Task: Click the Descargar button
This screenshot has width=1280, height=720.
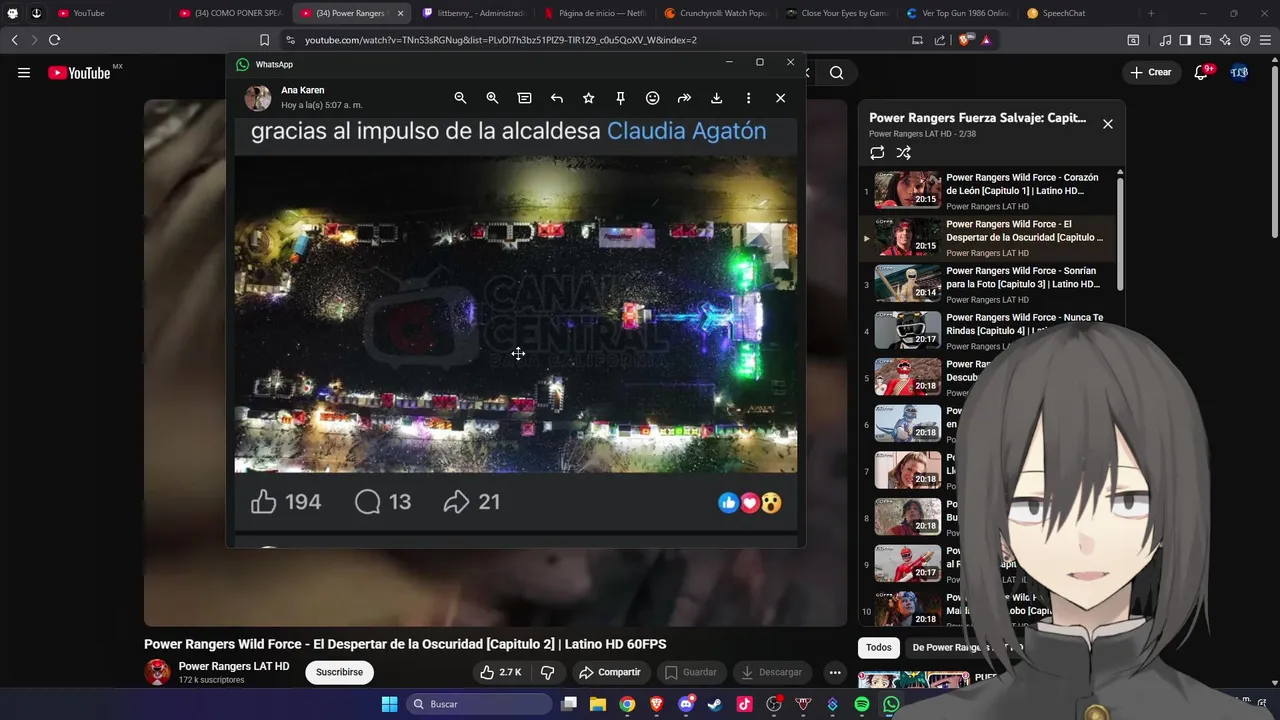Action: click(771, 672)
